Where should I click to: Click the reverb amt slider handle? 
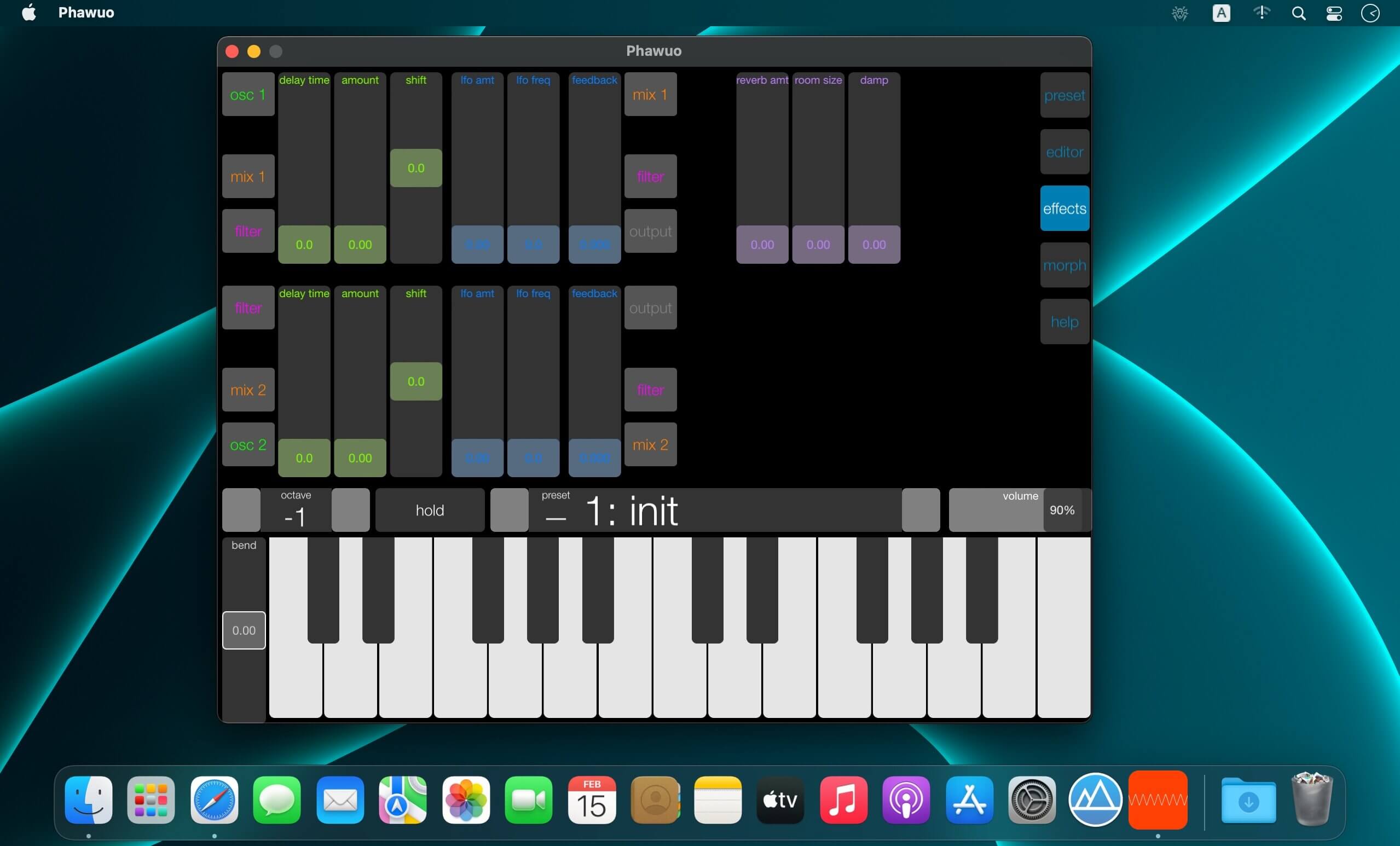coord(762,244)
